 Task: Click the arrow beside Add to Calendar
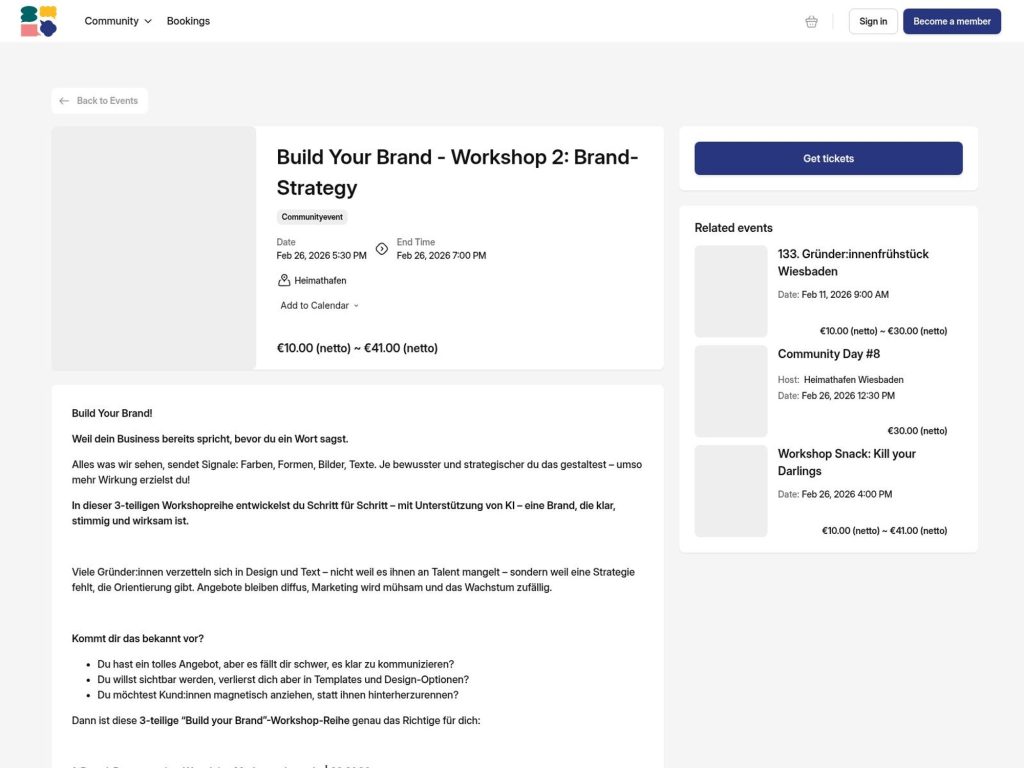click(357, 305)
